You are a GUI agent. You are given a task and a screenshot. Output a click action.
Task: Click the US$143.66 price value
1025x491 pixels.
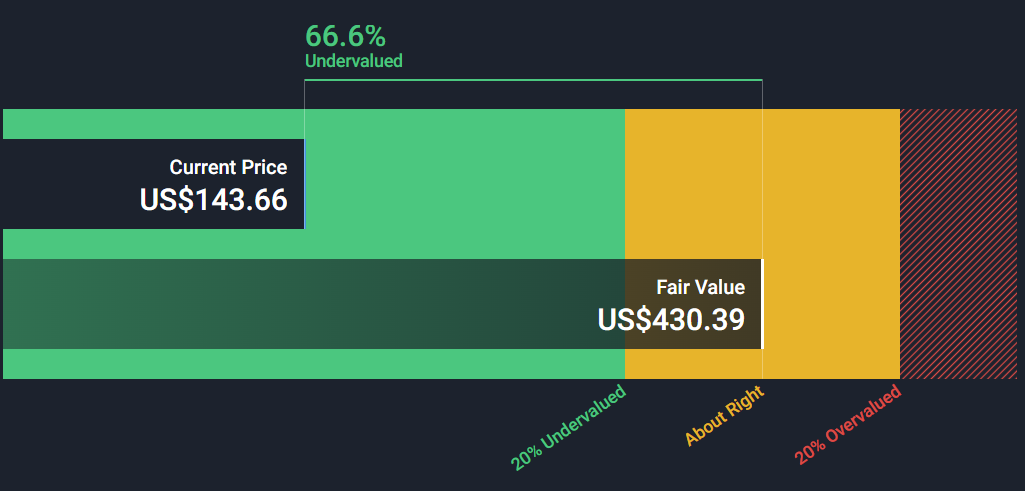tap(214, 199)
